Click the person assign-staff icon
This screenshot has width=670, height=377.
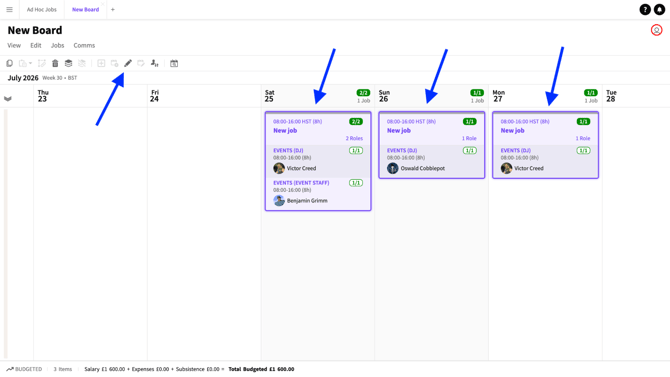pyautogui.click(x=155, y=63)
